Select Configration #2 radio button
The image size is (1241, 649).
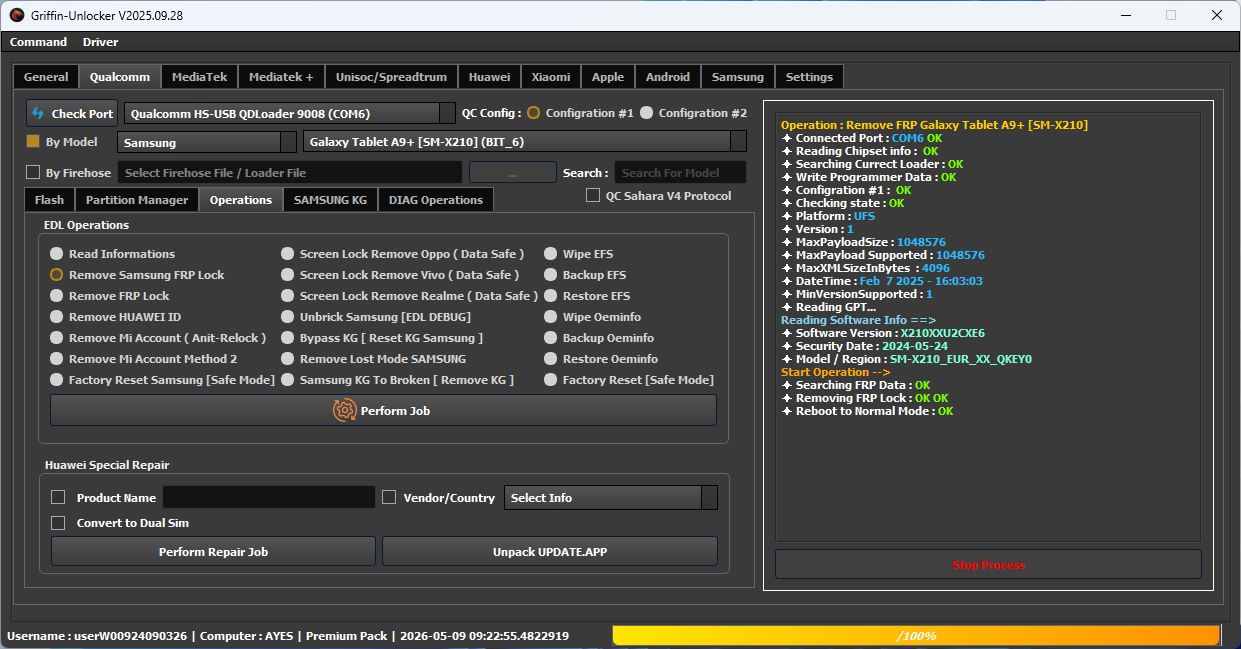pos(646,113)
